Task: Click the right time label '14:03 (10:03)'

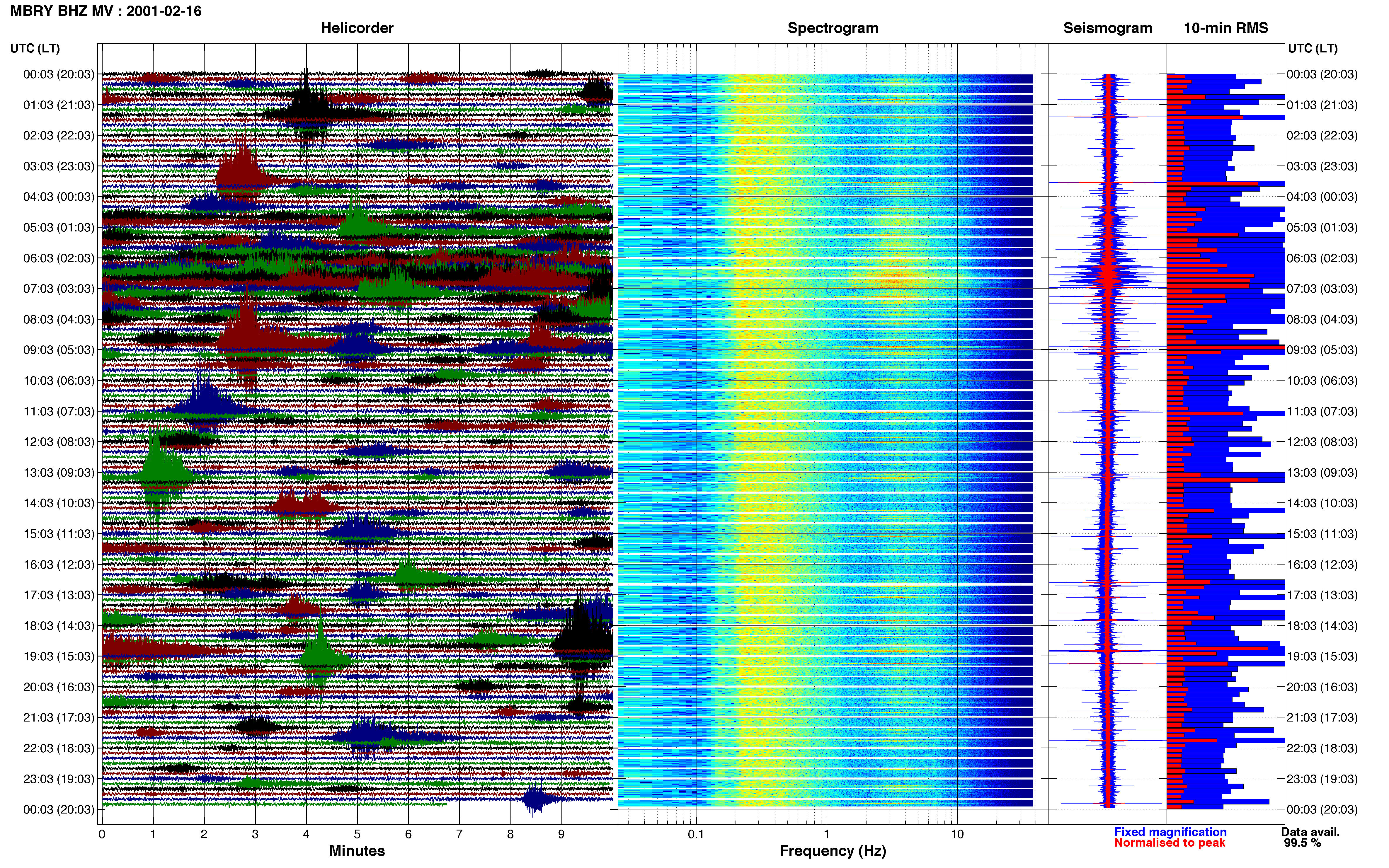Action: click(x=1322, y=504)
